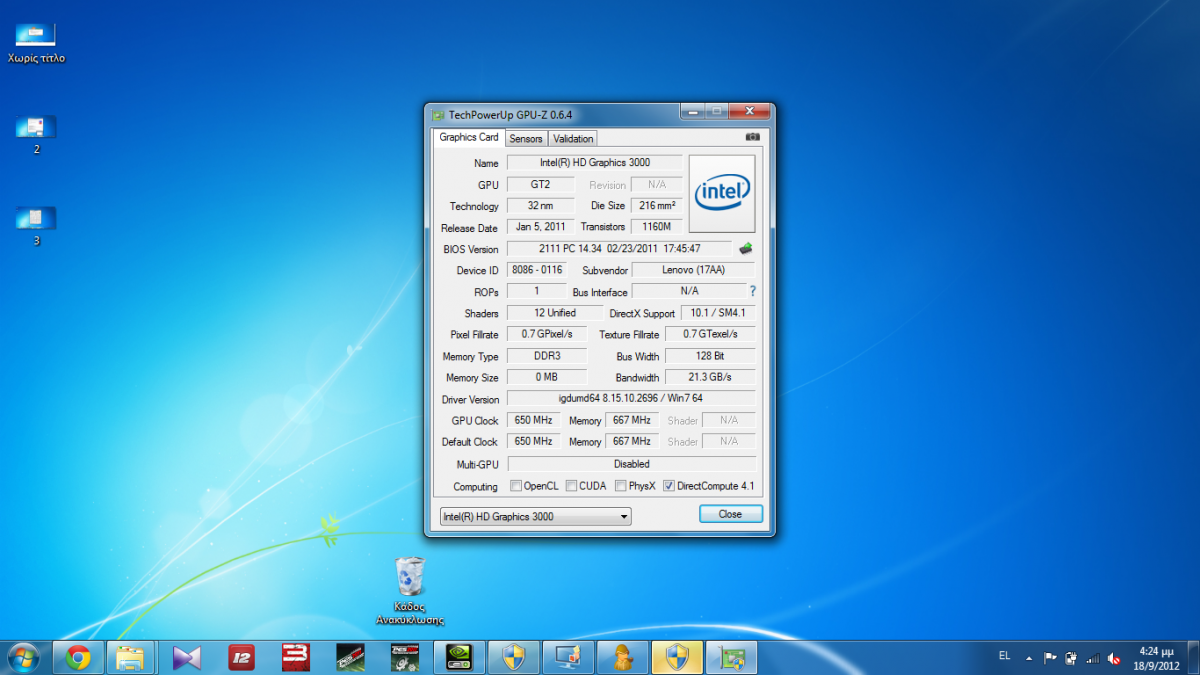This screenshot has height=675, width=1200.
Task: Click the BIOS Version field
Action: pos(621,248)
